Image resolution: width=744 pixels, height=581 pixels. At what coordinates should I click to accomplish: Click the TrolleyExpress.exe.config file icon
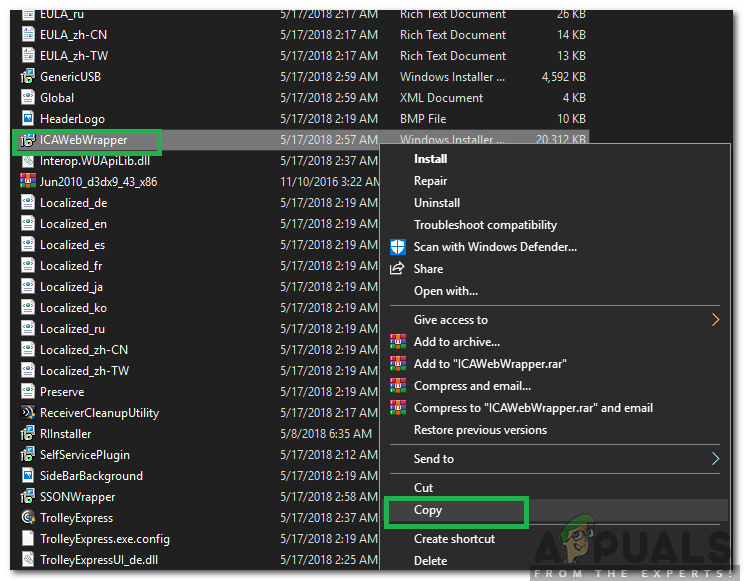pos(28,538)
